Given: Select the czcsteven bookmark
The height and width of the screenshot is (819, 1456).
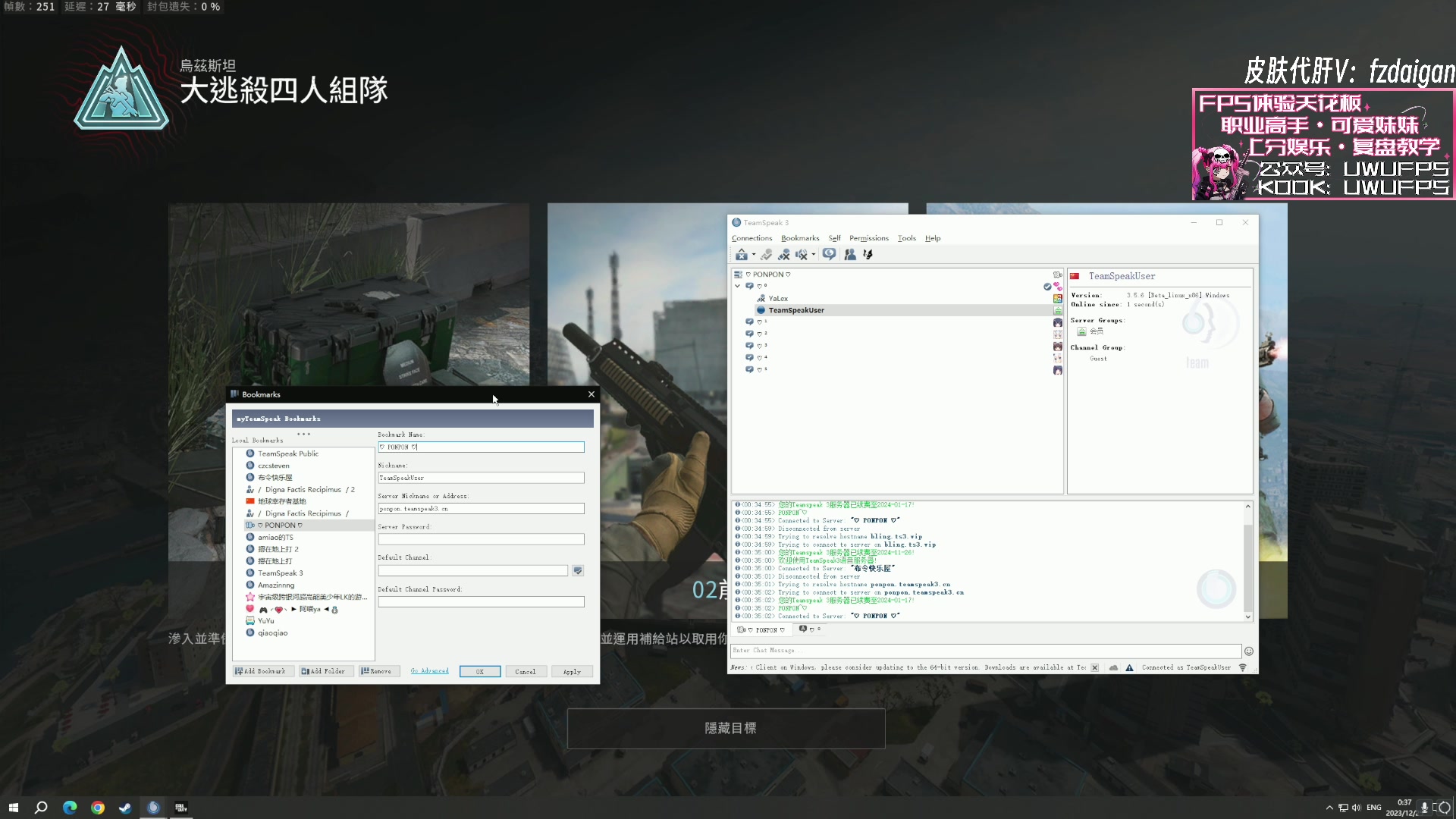Looking at the screenshot, I should 273,466.
